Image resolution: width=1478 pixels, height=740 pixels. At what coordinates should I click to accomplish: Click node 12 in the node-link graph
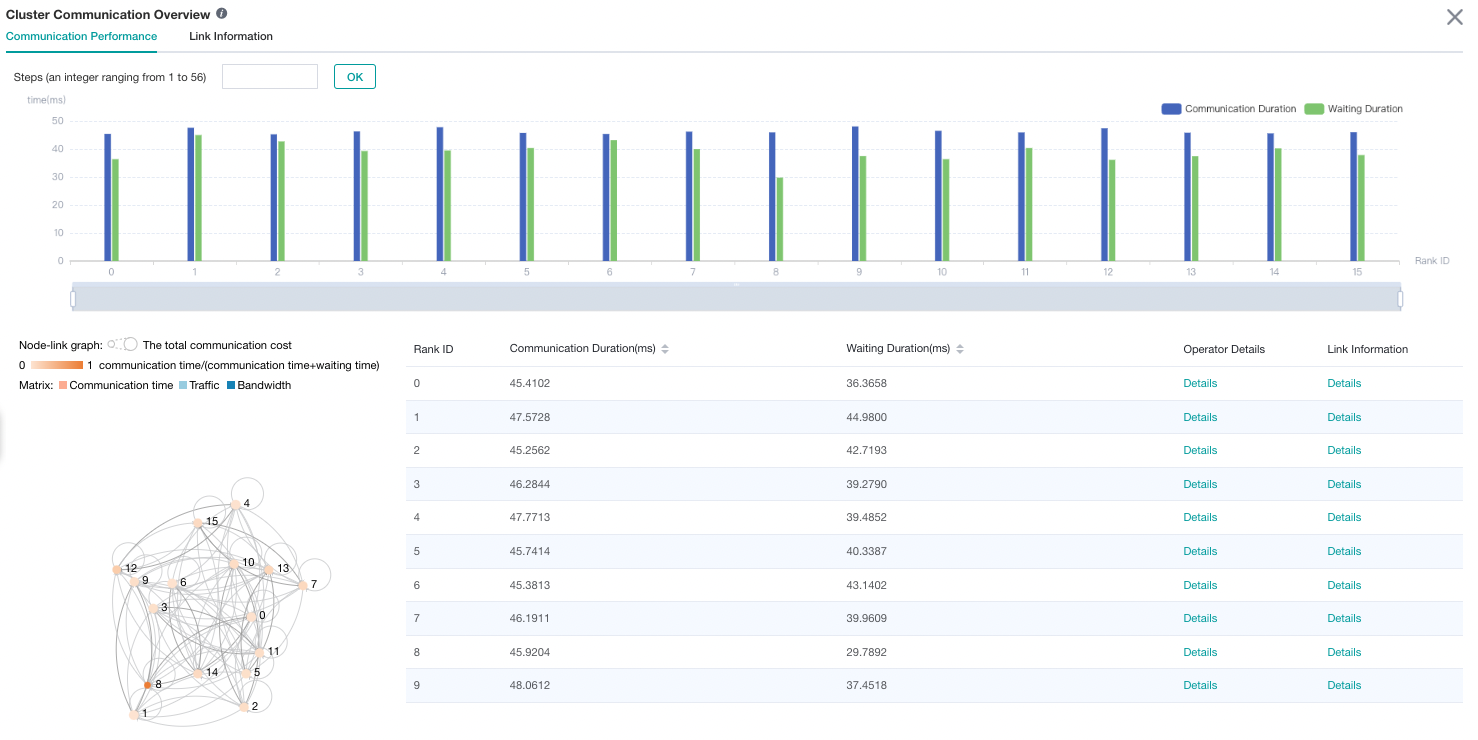coord(117,569)
